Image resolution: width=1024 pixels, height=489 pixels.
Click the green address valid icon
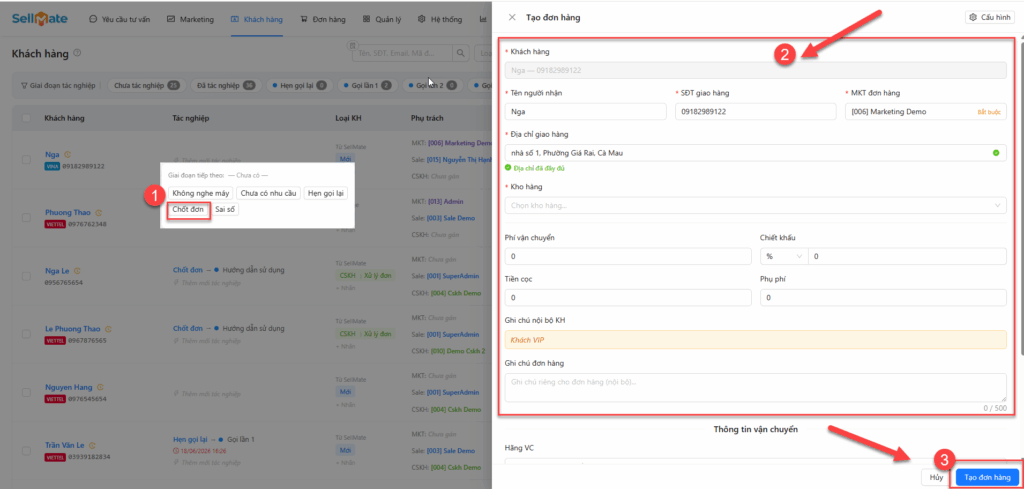tap(996, 153)
